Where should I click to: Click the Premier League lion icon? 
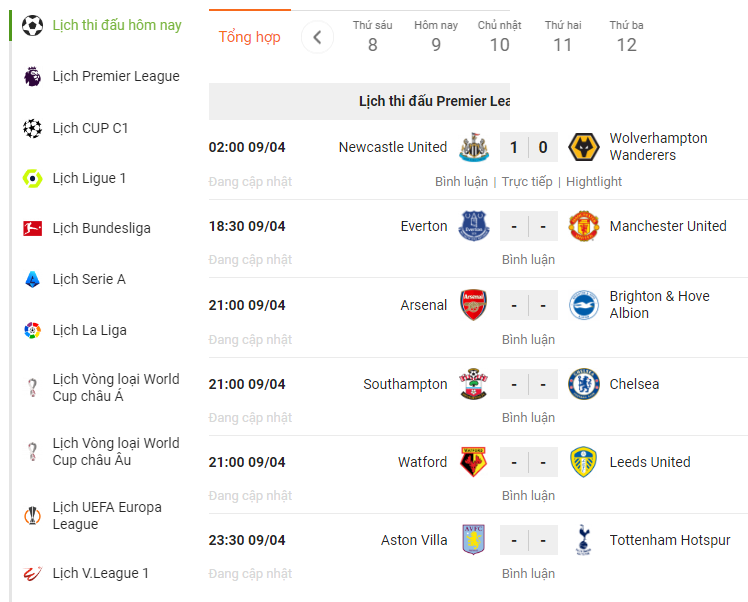tap(32, 76)
